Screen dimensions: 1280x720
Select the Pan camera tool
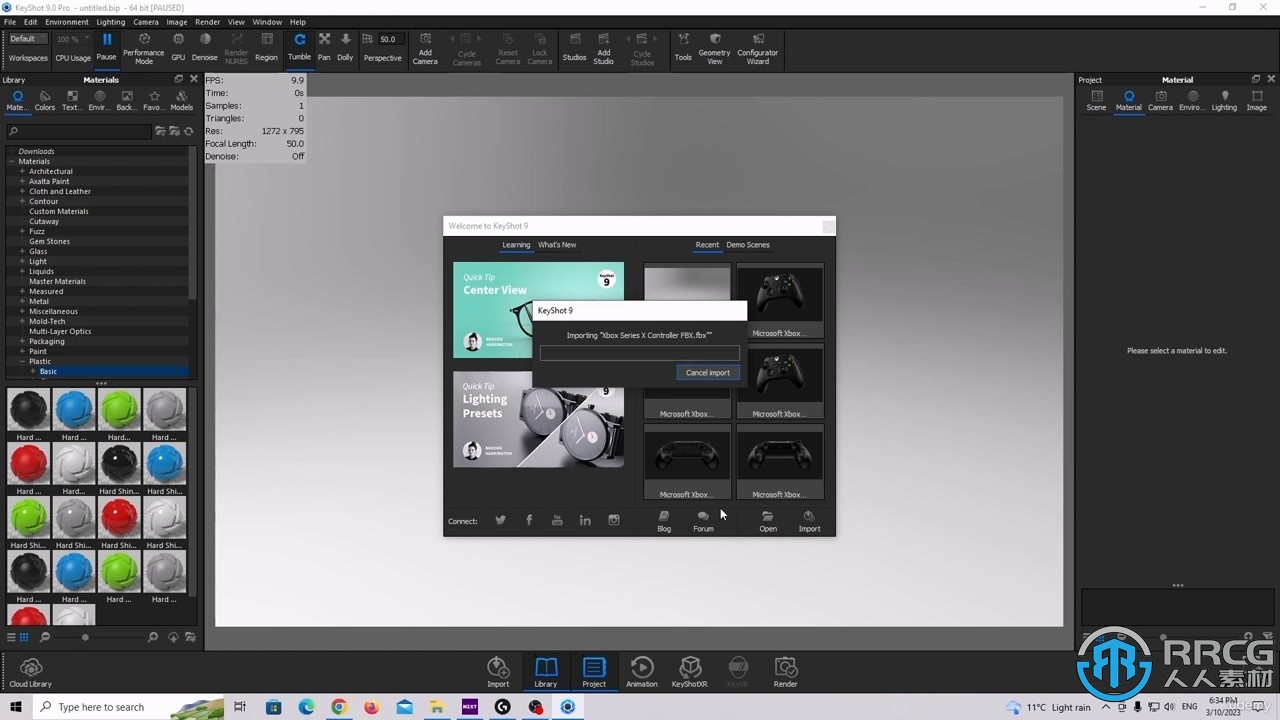pyautogui.click(x=324, y=47)
